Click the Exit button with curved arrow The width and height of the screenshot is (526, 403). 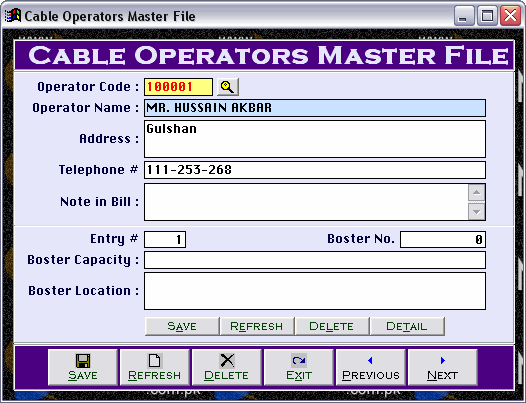point(299,367)
